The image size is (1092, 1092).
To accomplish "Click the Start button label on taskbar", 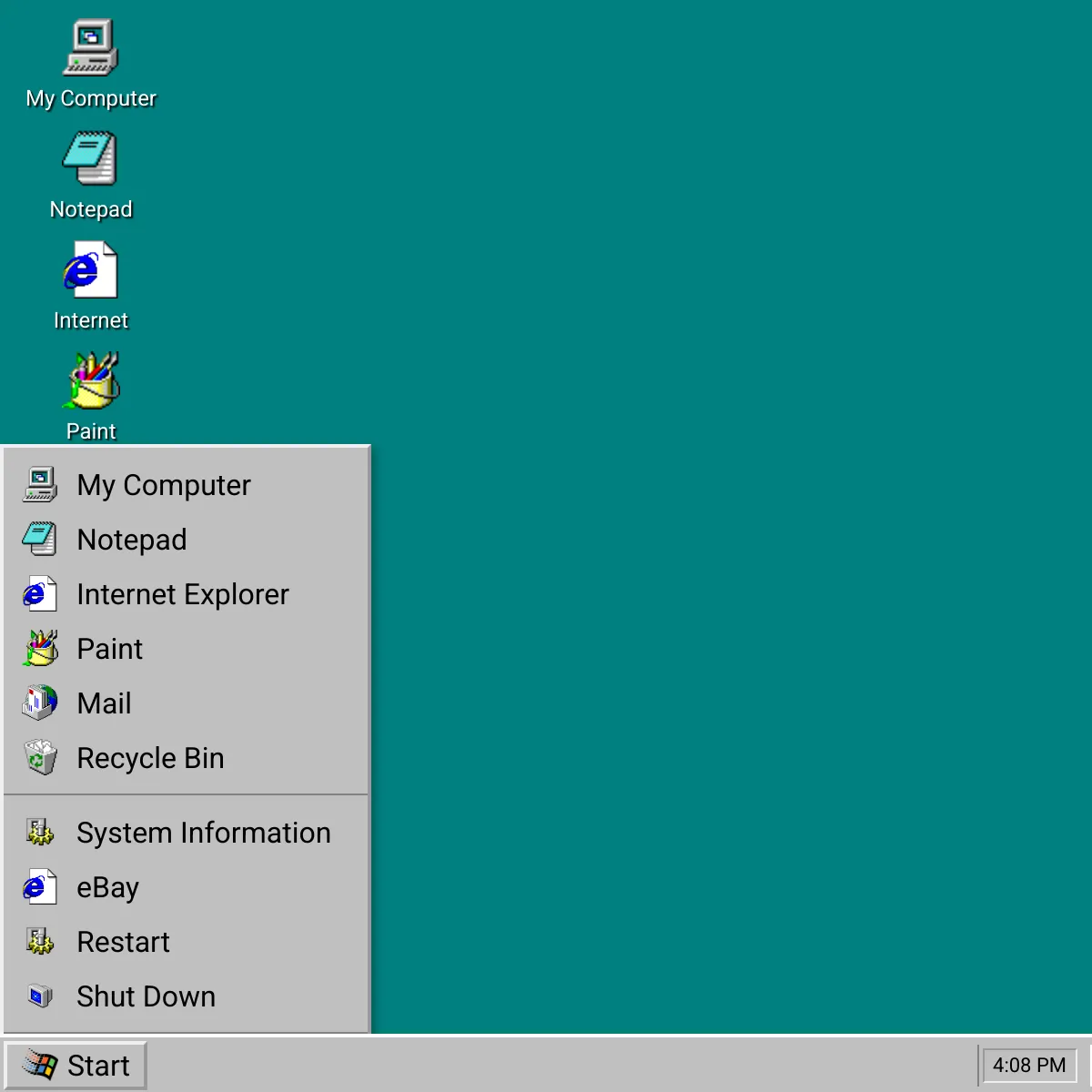I will (98, 1066).
